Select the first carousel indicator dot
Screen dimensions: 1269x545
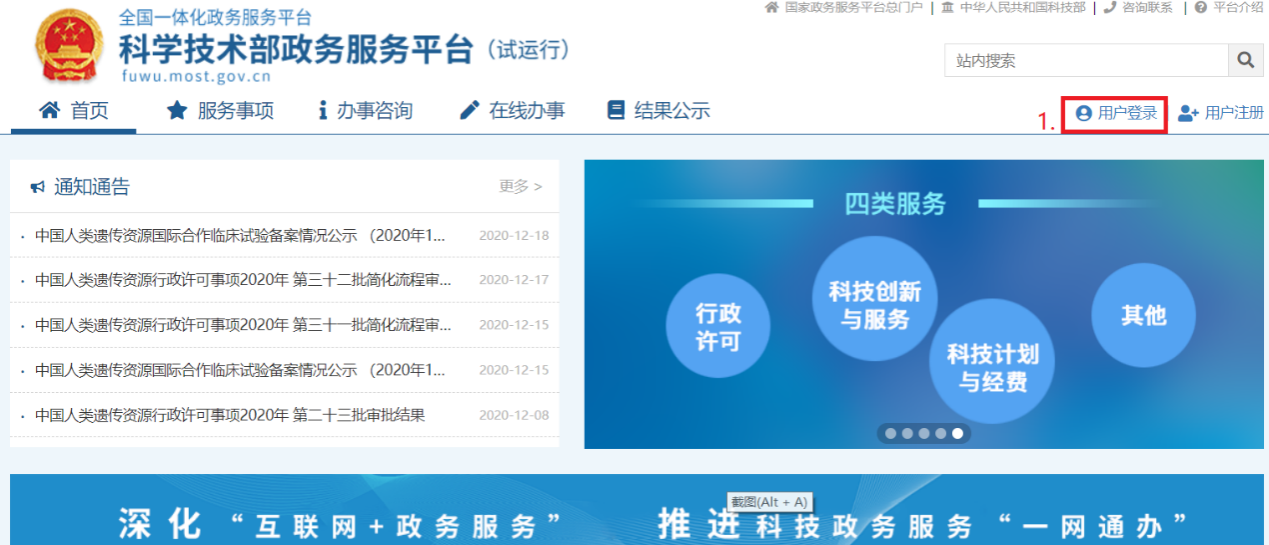click(x=890, y=434)
